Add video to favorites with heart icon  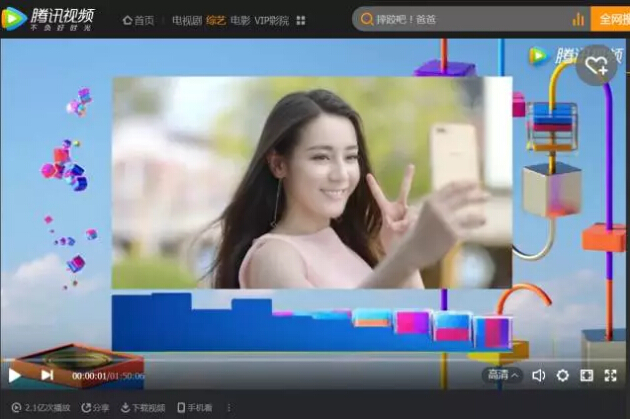[597, 66]
